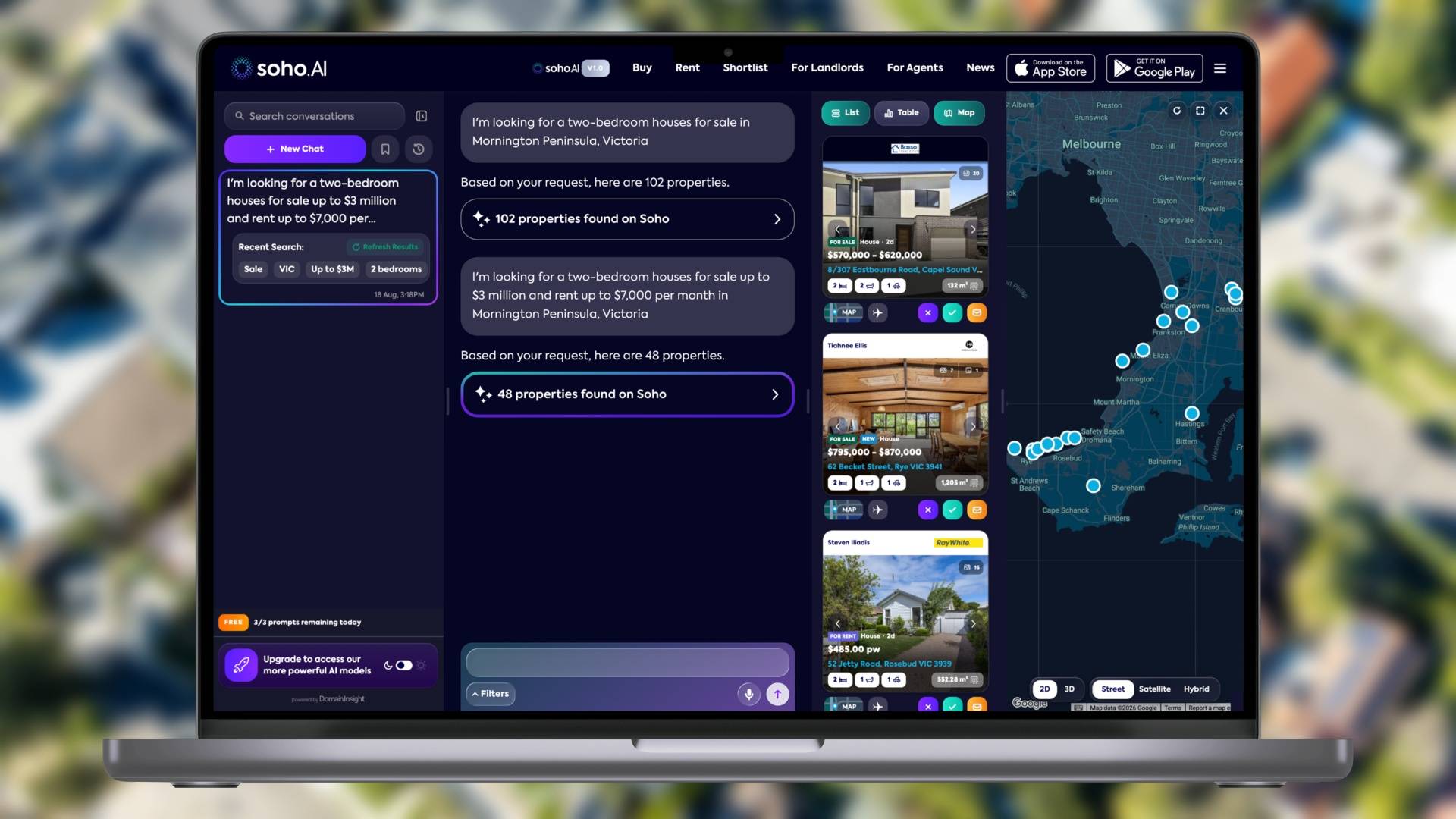Previous photo on Jetty Road listing

click(x=838, y=624)
